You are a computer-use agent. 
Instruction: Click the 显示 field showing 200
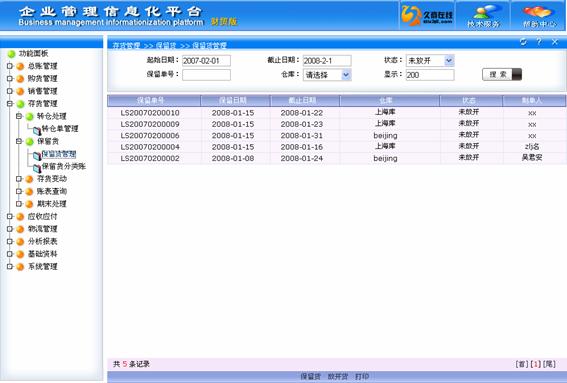[430, 75]
